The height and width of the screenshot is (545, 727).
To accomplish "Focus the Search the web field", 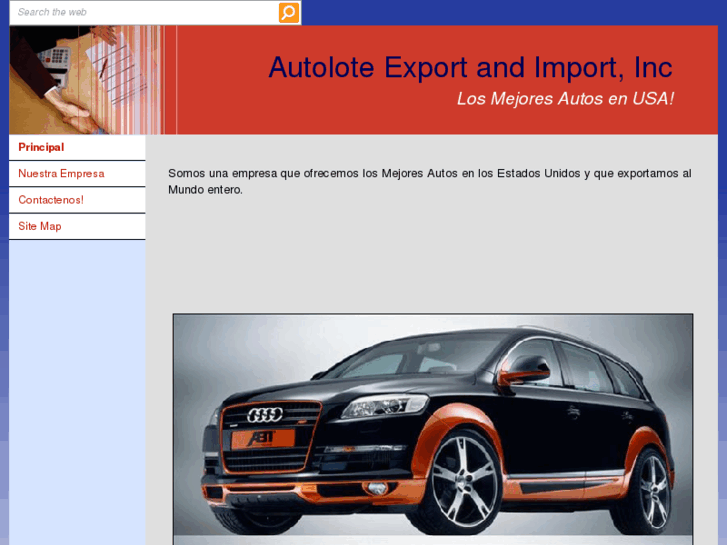I will (x=144, y=13).
